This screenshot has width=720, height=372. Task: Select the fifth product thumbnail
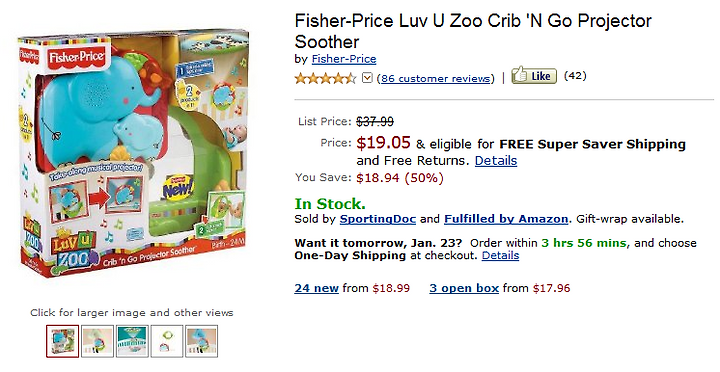[202, 341]
